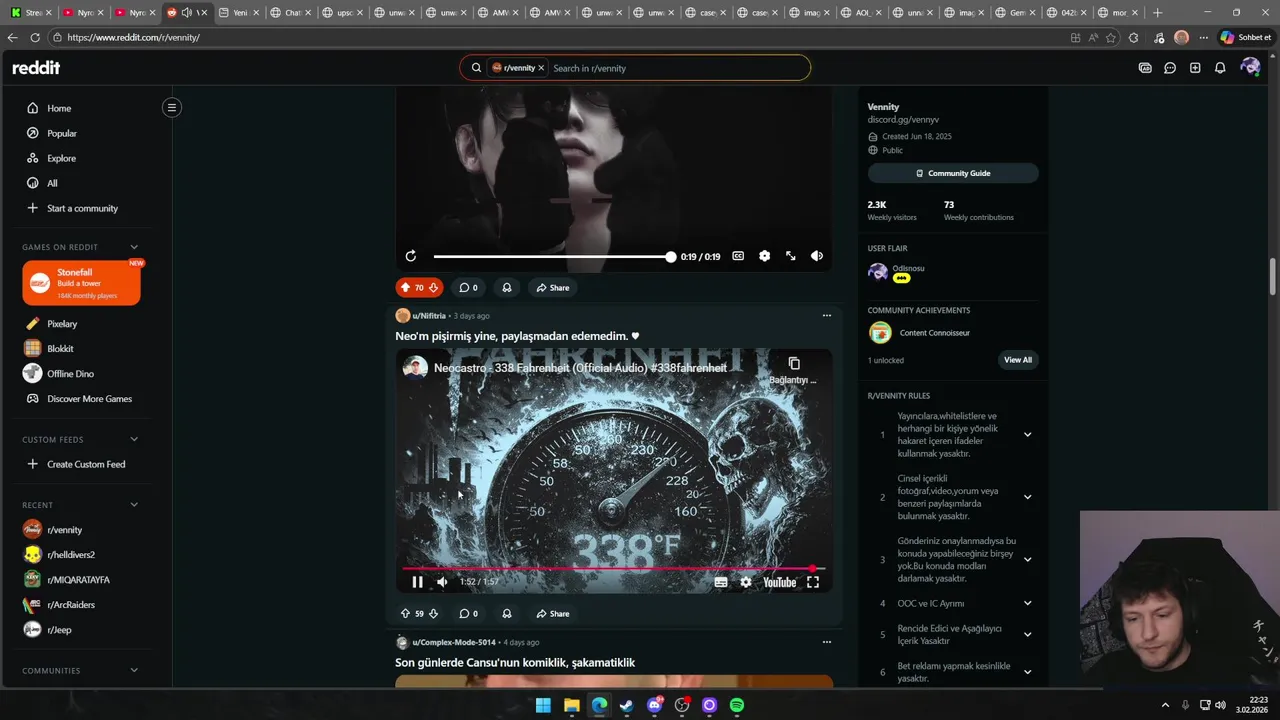Click the top video progress bar
This screenshot has width=1280, height=720.
coord(553,257)
